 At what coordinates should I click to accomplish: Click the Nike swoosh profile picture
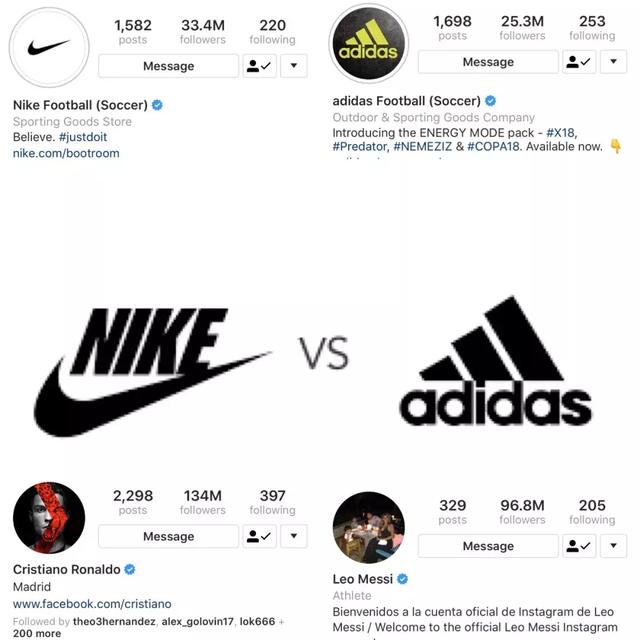pyautogui.click(x=49, y=47)
